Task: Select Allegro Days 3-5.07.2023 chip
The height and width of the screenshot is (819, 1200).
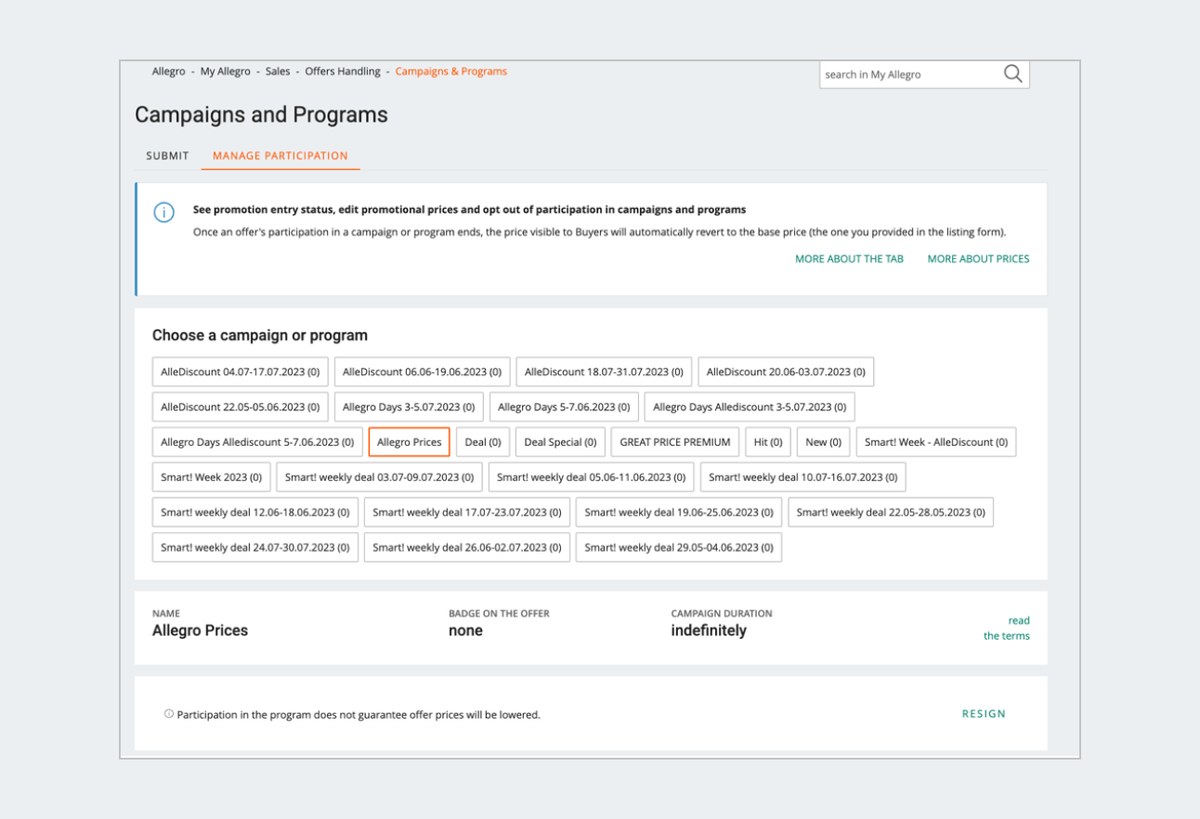Action: tap(409, 407)
